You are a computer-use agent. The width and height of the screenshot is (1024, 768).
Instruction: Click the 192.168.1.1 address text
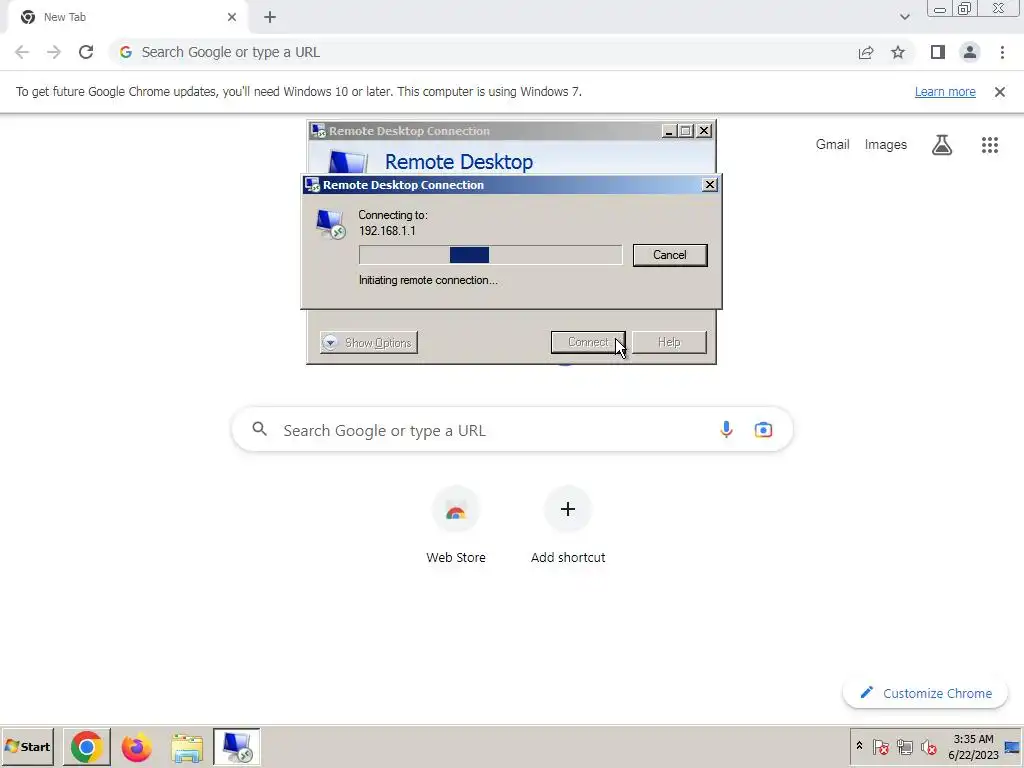click(x=387, y=231)
